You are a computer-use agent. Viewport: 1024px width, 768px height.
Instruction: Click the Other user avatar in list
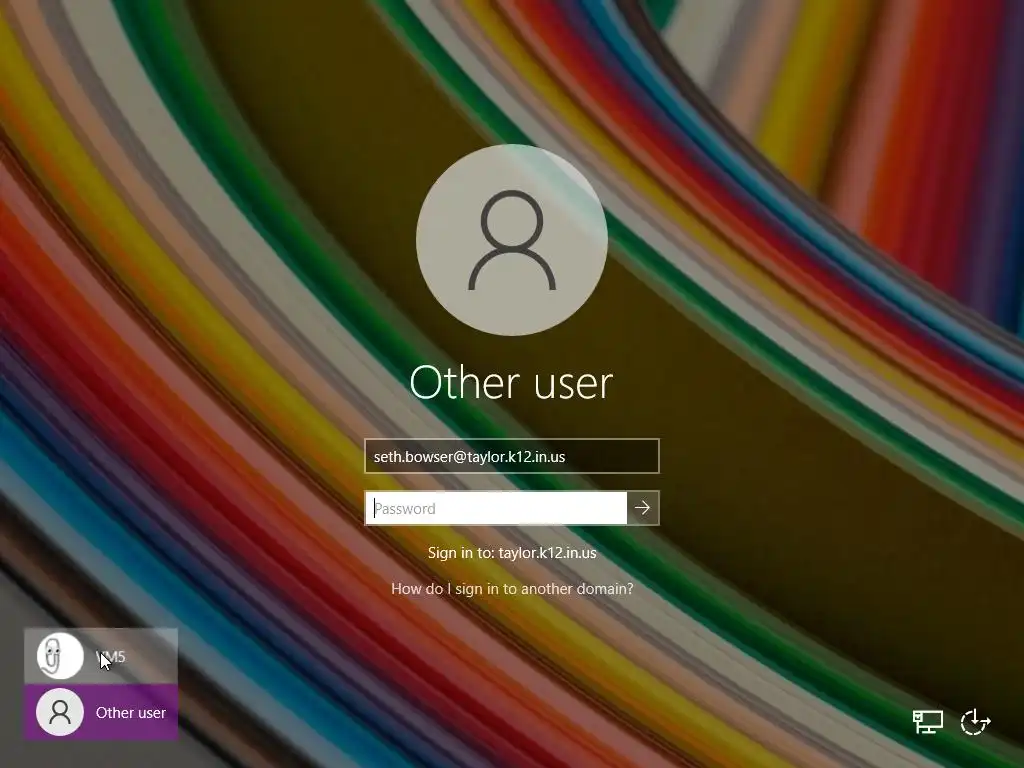click(x=60, y=712)
